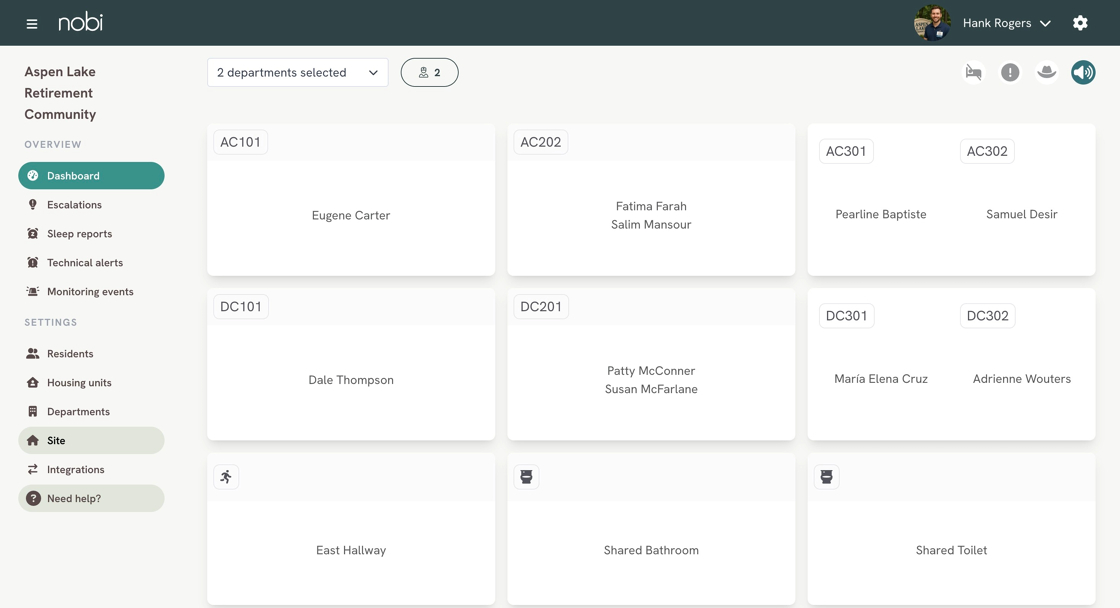The image size is (1120, 608).
Task: Click the Sleep reports alarm icon
Action: click(33, 234)
